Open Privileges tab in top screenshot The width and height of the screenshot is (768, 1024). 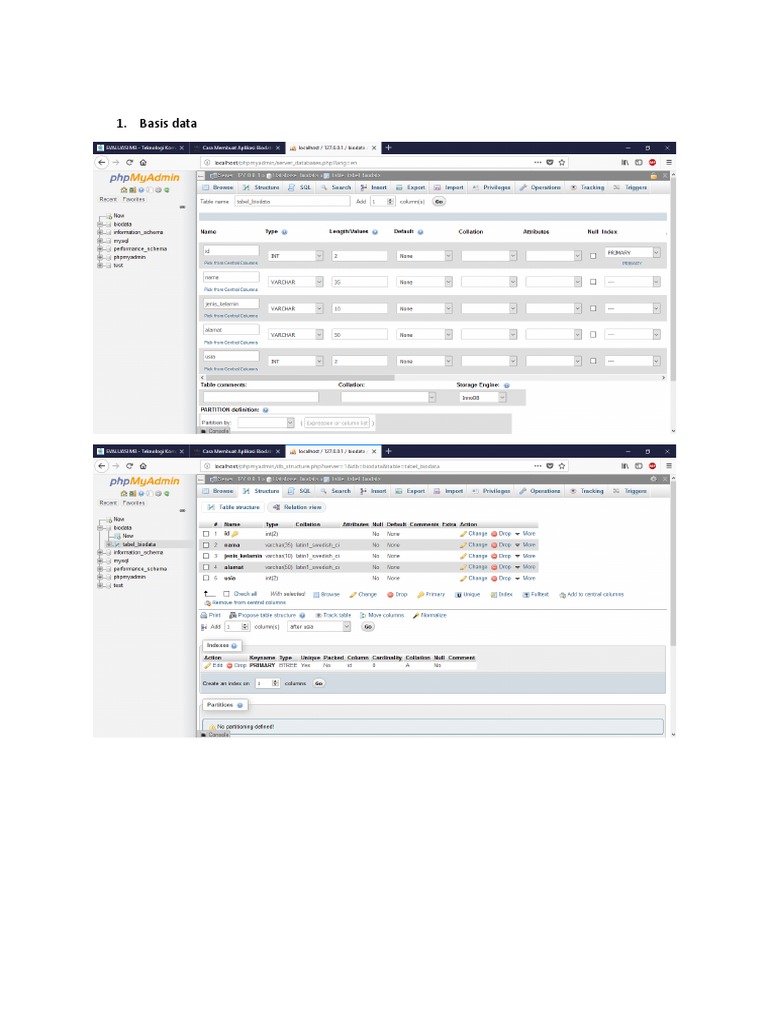pos(491,187)
